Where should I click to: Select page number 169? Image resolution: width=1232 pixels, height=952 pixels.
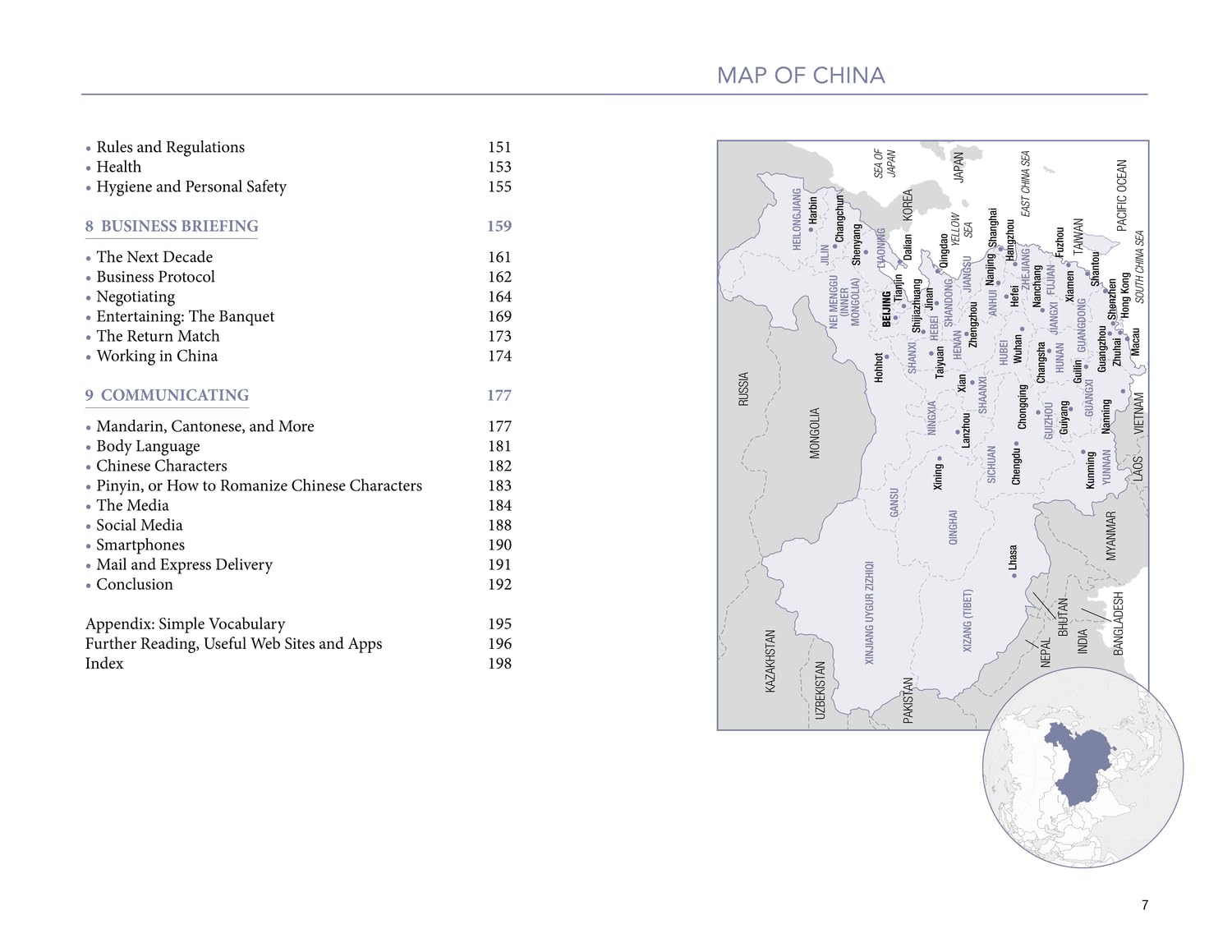click(499, 316)
